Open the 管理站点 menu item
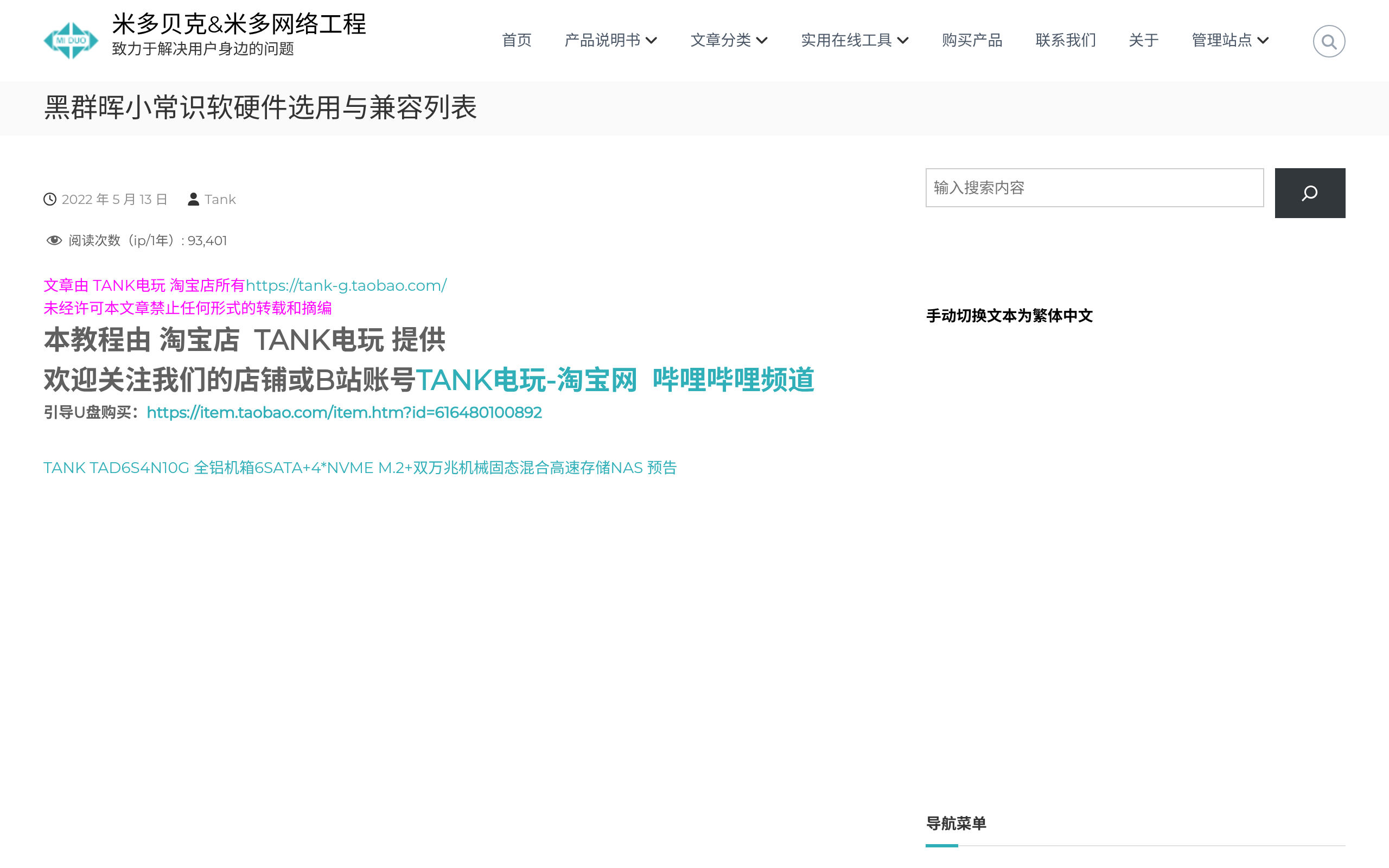1389x868 pixels. tap(1221, 40)
